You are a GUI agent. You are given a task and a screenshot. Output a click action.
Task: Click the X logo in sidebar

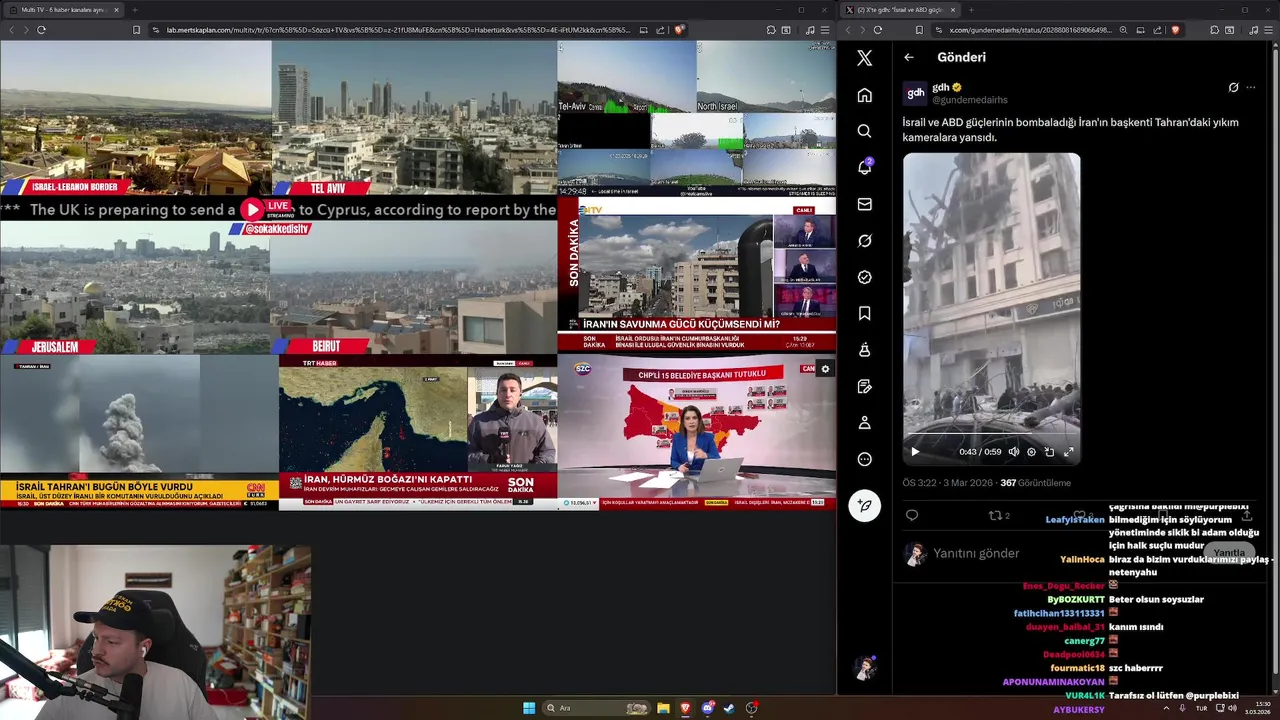click(864, 58)
